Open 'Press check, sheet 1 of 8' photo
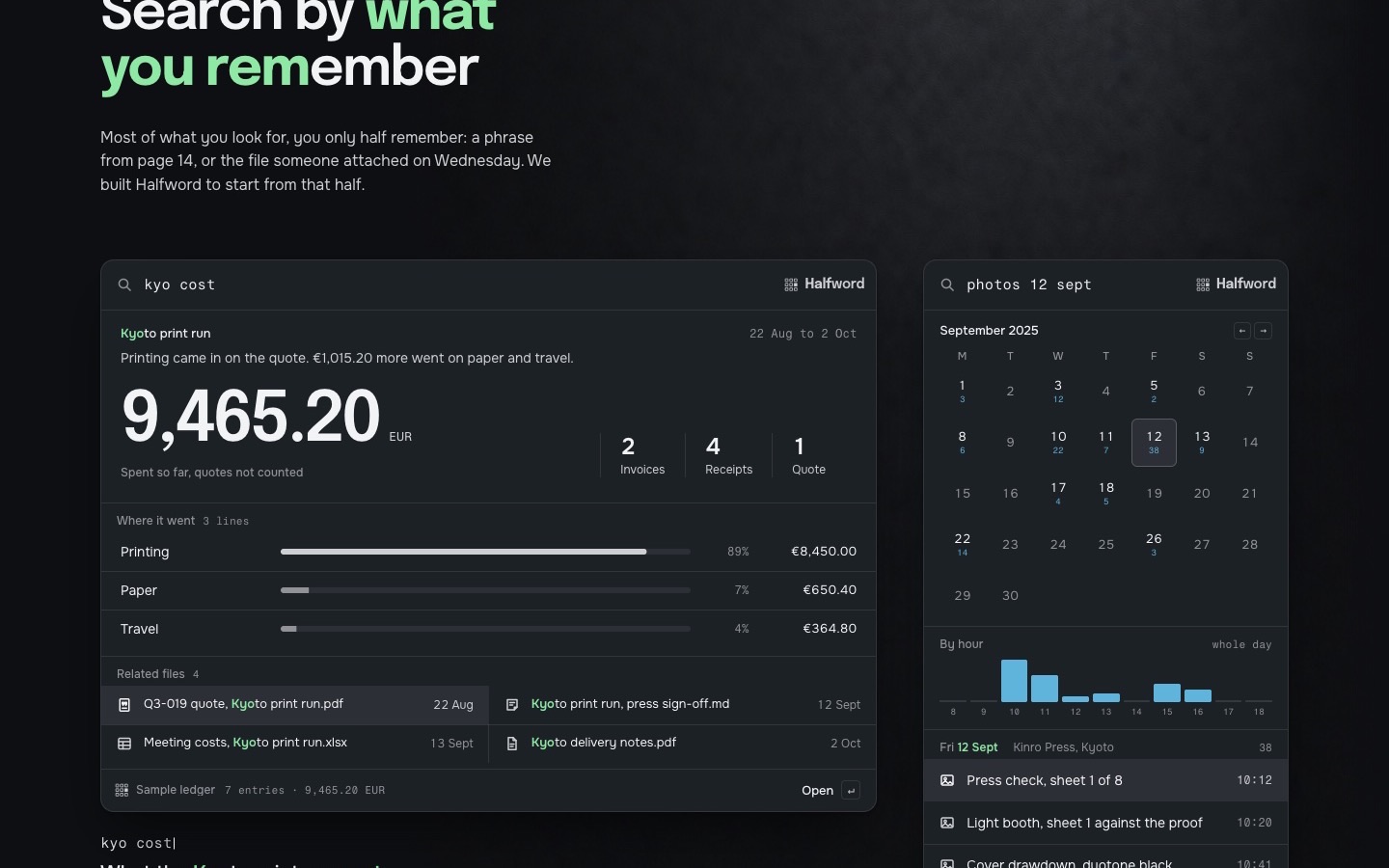 [x=1105, y=780]
